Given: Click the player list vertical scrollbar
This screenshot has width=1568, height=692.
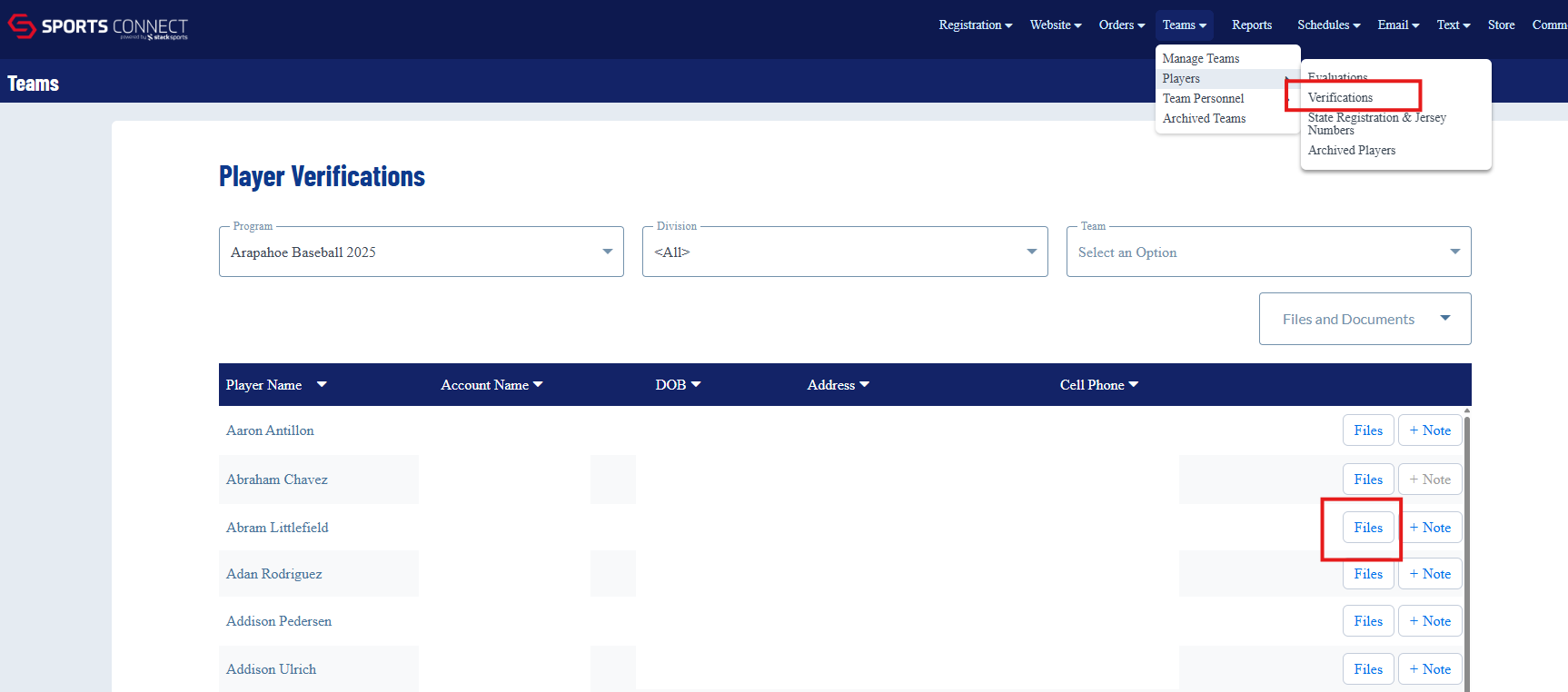Looking at the screenshot, I should [1466, 549].
